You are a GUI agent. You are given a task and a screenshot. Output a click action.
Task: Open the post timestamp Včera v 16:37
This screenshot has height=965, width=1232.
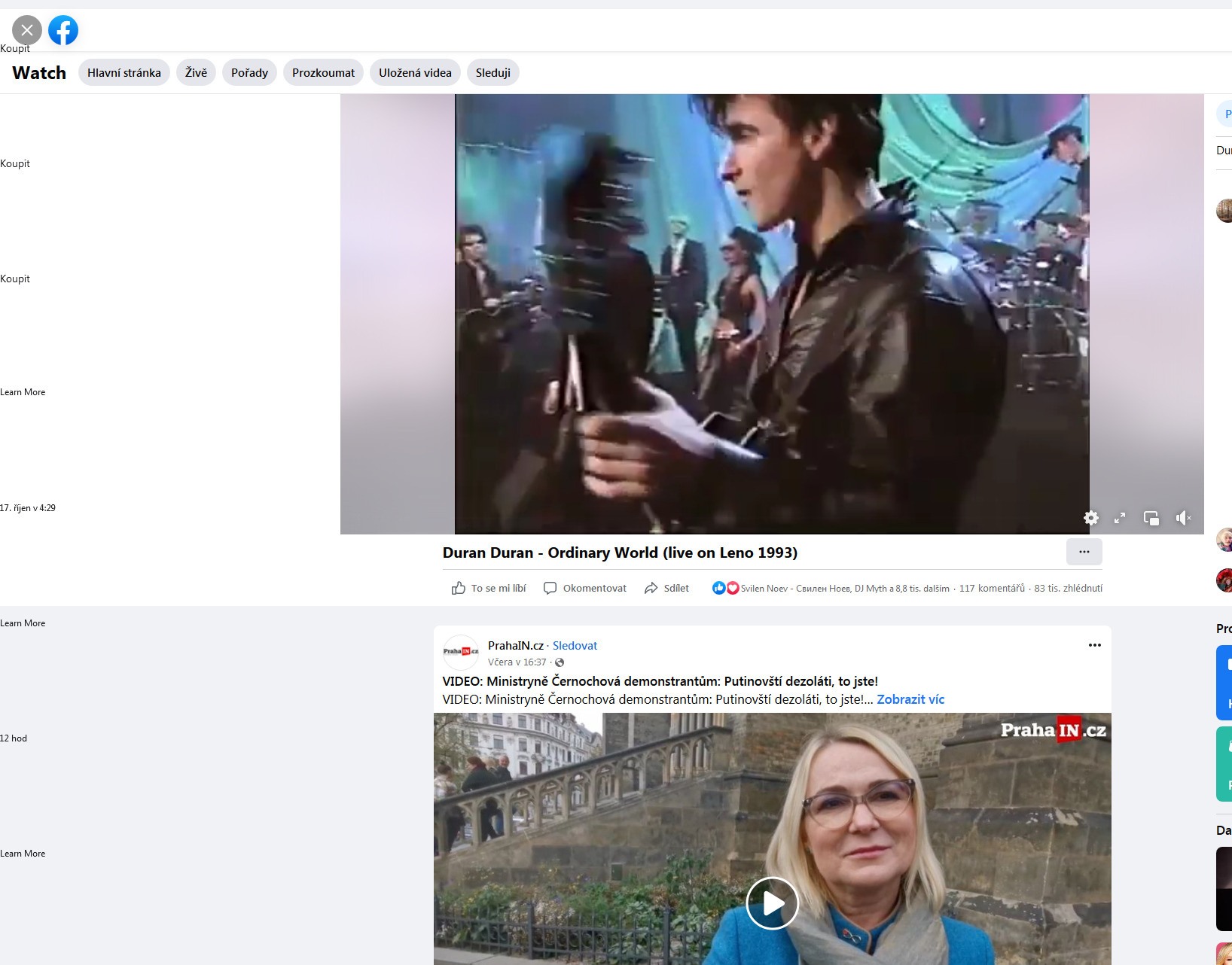pos(517,662)
